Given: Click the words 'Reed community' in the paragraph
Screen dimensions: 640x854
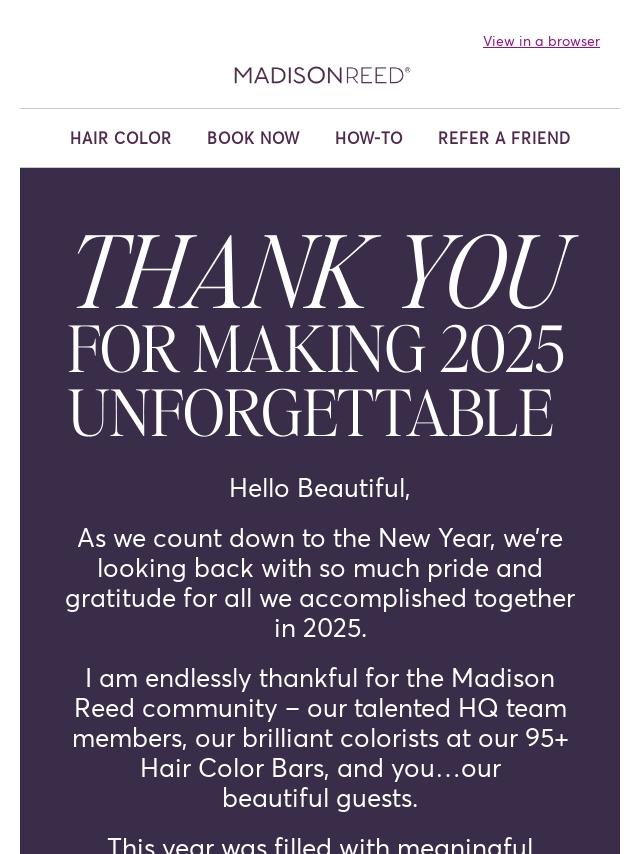Looking at the screenshot, I should (x=175, y=708).
